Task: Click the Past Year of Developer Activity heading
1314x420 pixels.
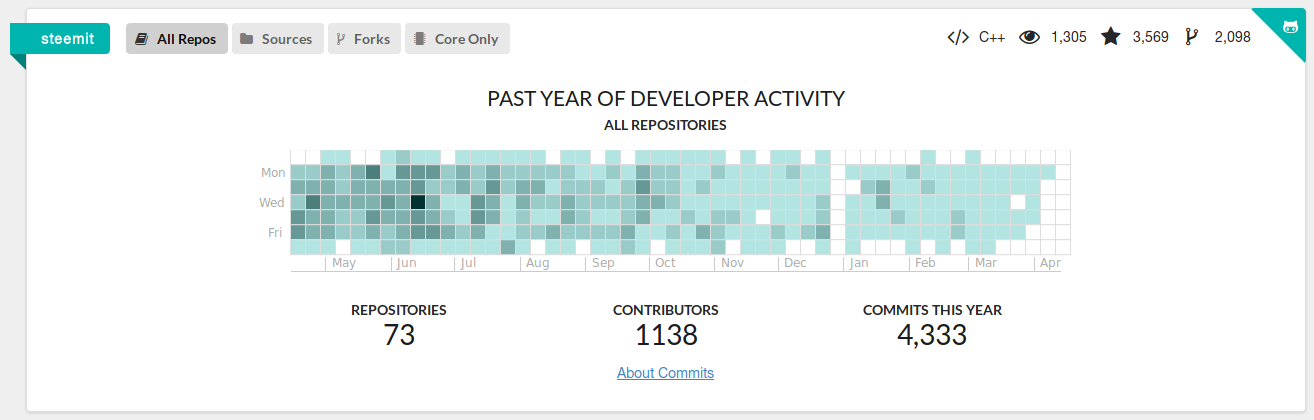Action: coord(666,98)
